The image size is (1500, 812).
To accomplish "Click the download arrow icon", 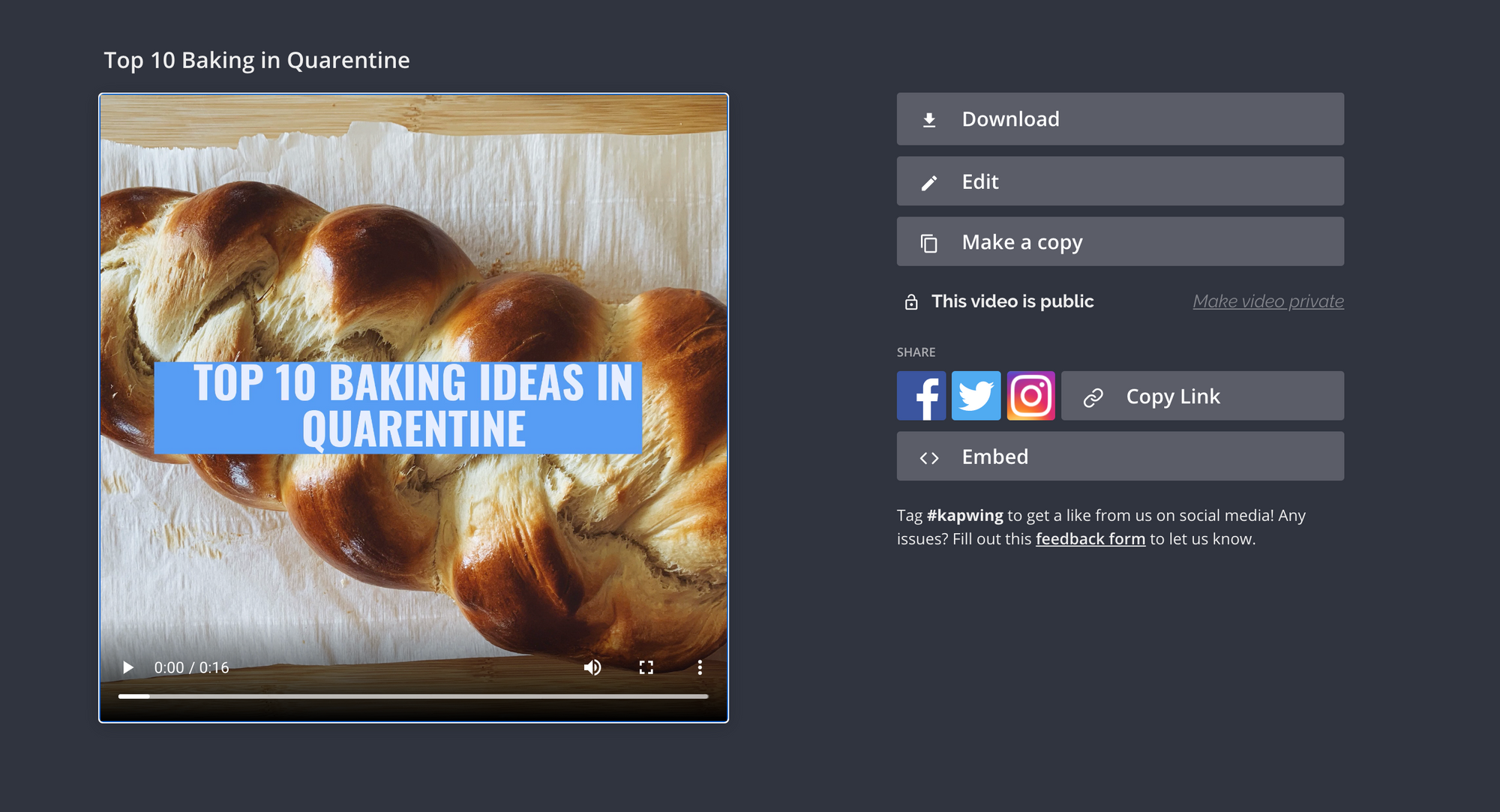I will 929,120.
